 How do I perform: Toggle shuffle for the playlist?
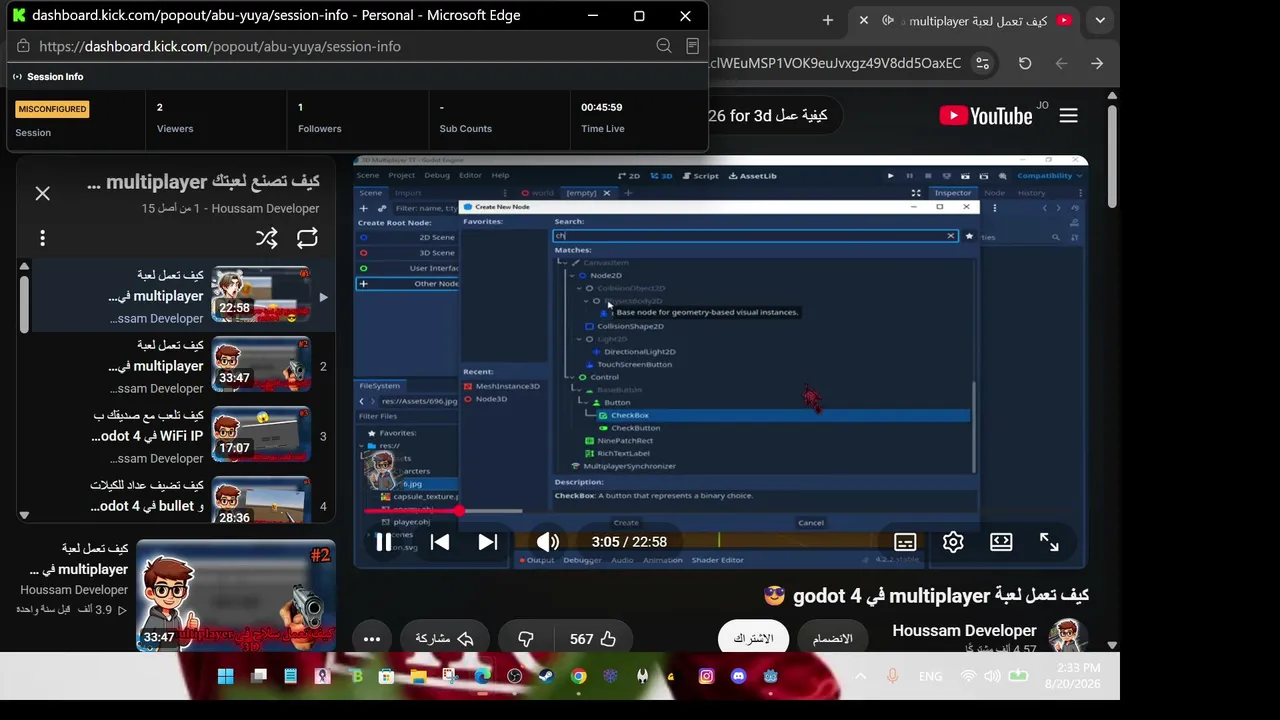(266, 238)
